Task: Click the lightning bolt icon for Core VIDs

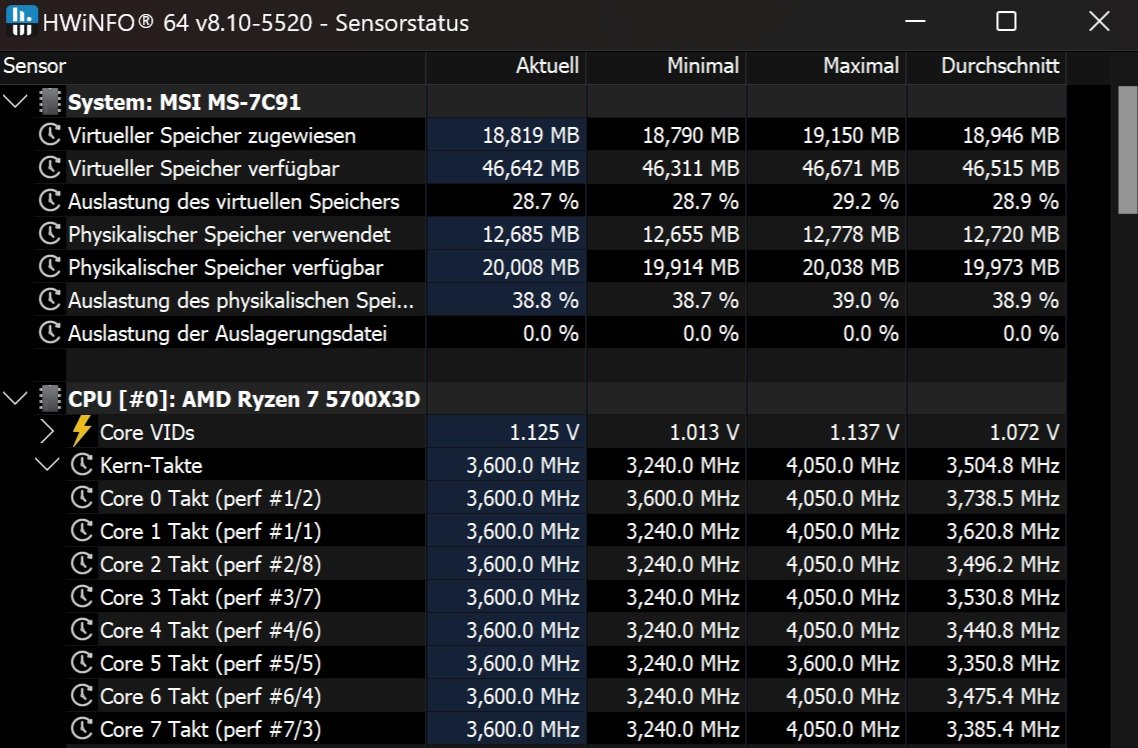Action: coord(82,431)
